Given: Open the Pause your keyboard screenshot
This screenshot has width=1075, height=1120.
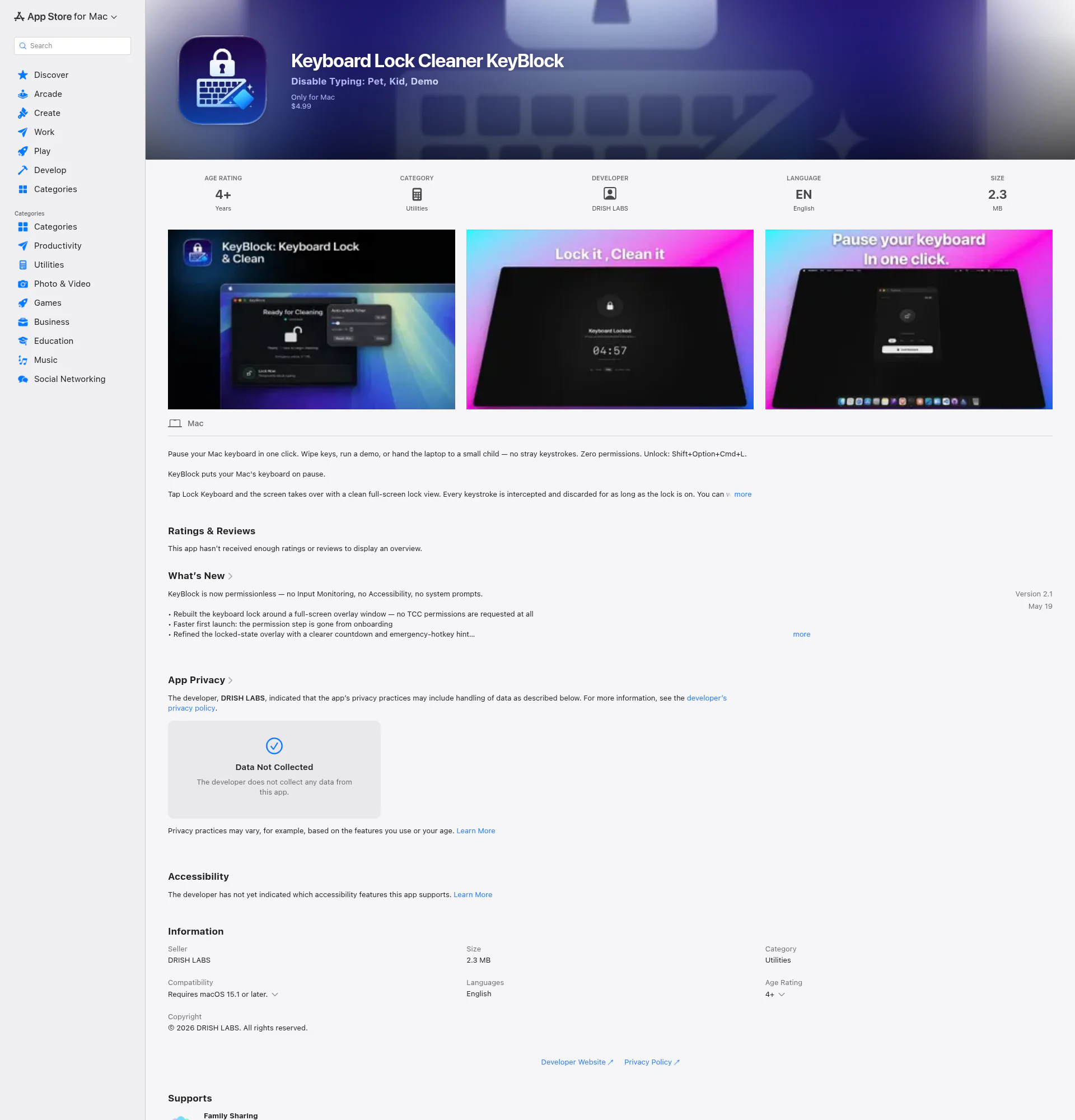Looking at the screenshot, I should coord(908,319).
